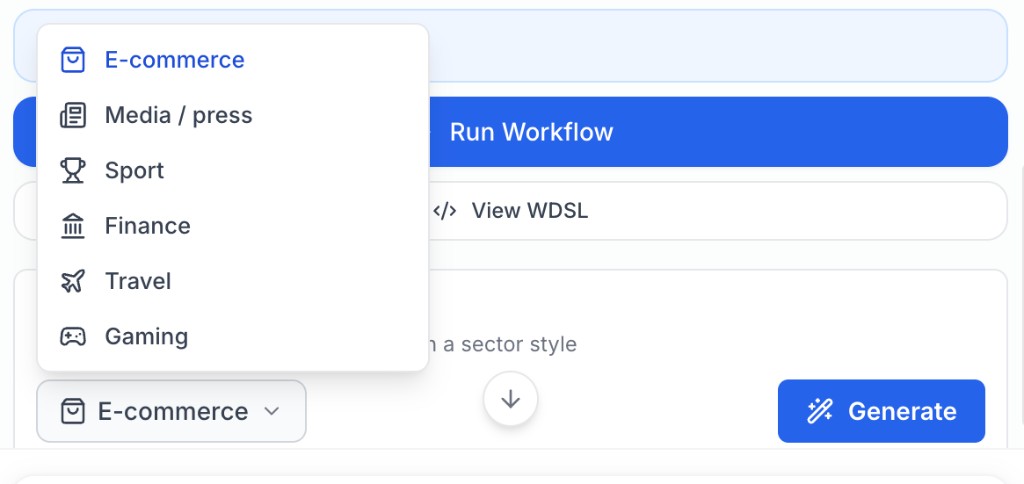The width and height of the screenshot is (1024, 484).
Task: Click the shopping bag icon in the dropdown button
Action: pos(72,411)
